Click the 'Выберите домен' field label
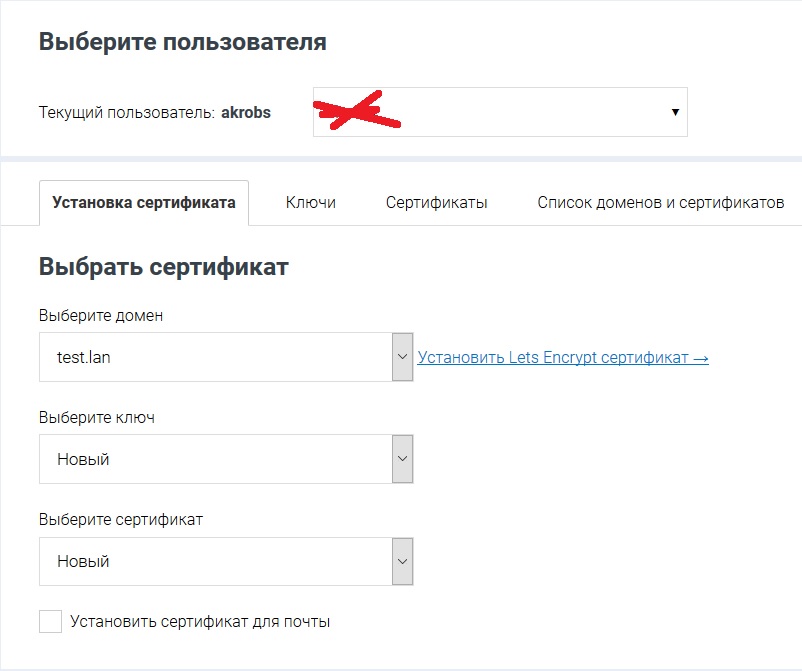Screen dimensions: 802x671 coord(101,315)
